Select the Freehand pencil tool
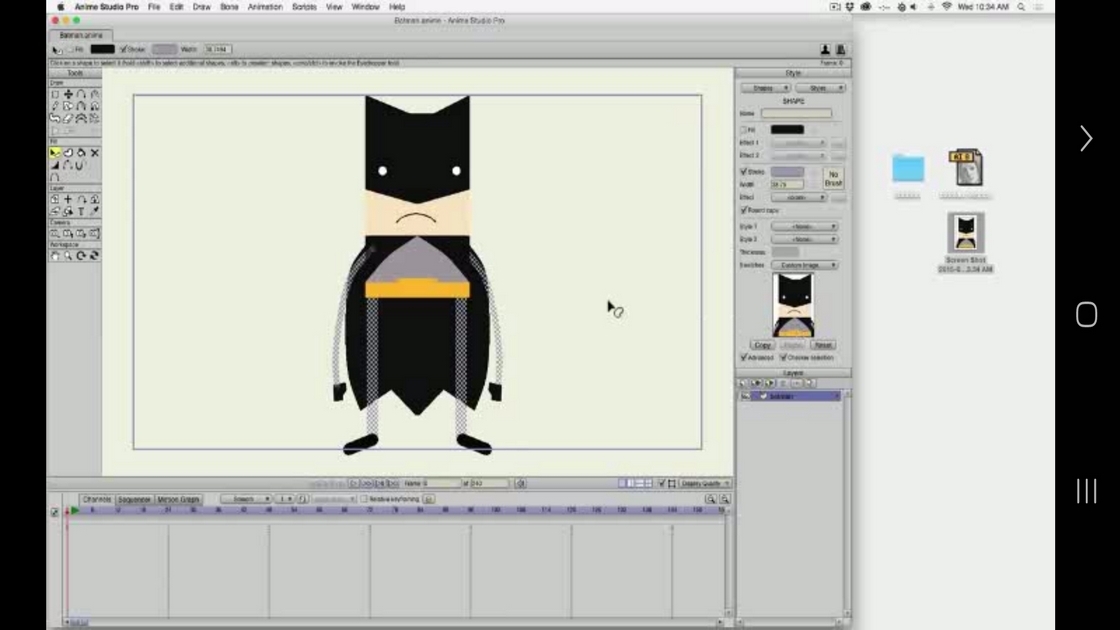The height and width of the screenshot is (630, 1120). (55, 106)
